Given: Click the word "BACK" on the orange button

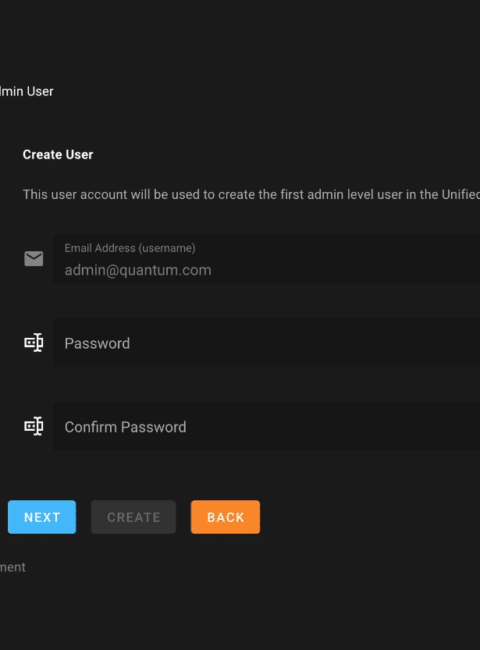Looking at the screenshot, I should click(x=225, y=517).
